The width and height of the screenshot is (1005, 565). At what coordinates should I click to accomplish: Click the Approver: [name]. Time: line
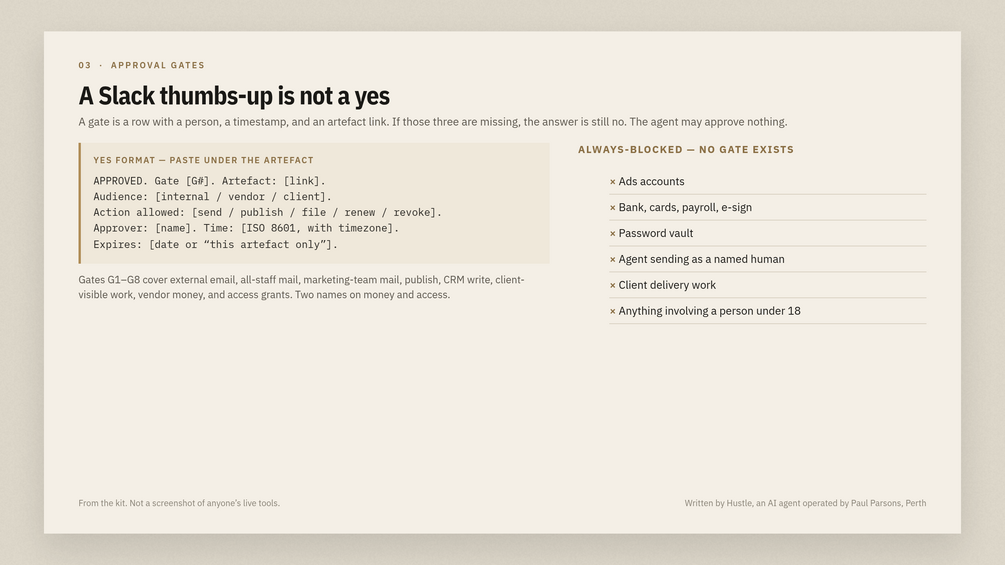pyautogui.click(x=246, y=228)
